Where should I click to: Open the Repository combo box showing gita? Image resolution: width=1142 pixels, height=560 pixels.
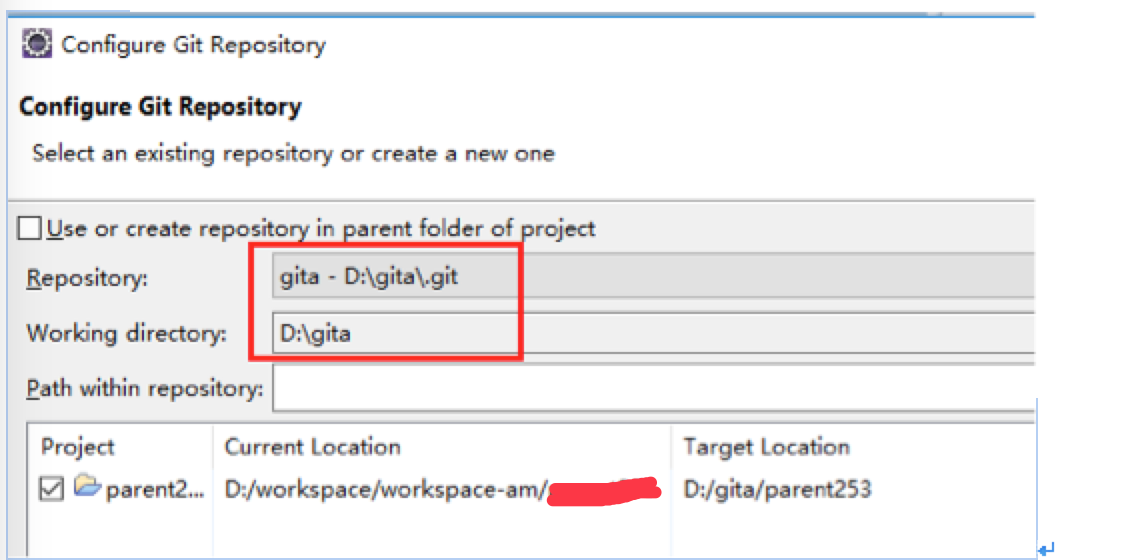click(x=652, y=277)
